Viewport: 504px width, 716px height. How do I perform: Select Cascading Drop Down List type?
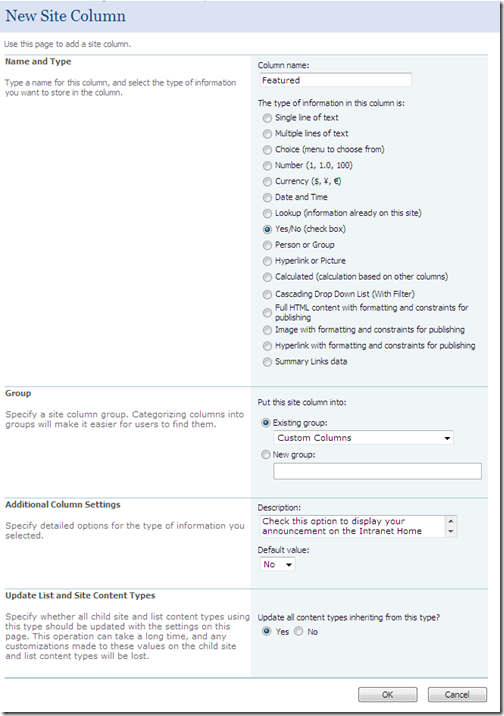point(267,295)
